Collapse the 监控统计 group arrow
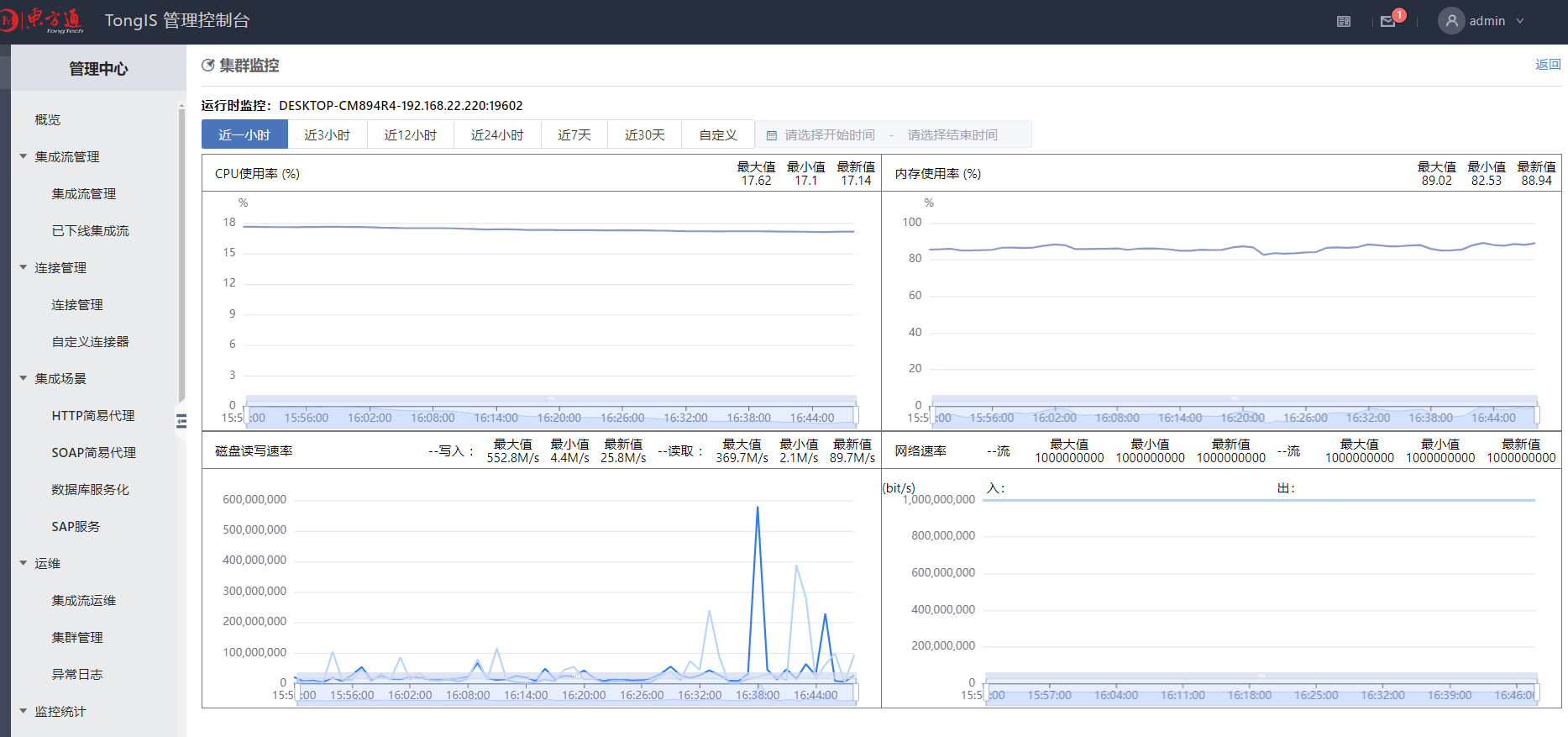The width and height of the screenshot is (1568, 737). tap(24, 711)
